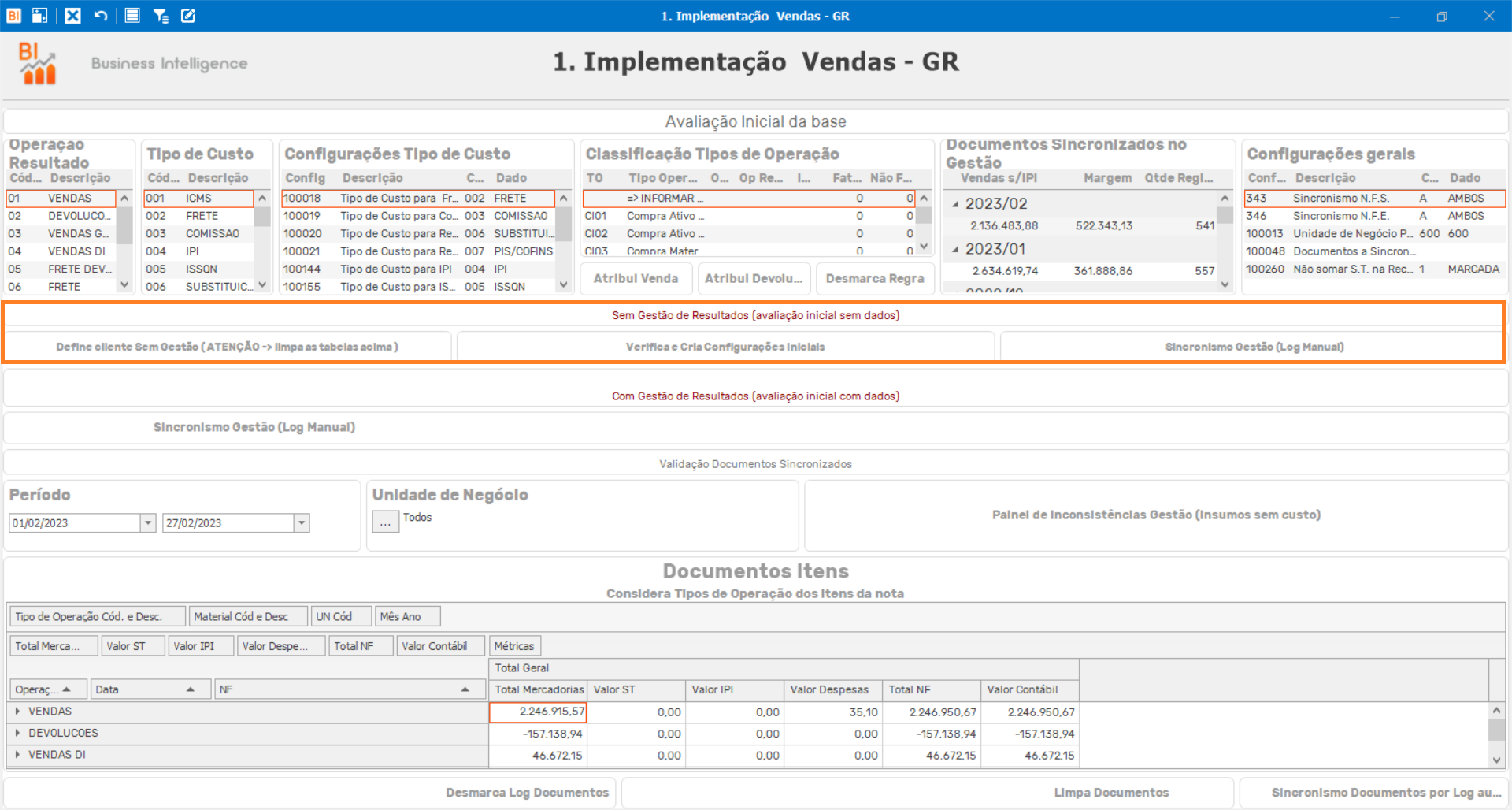Expand the VENDAS DI pivot row

click(x=17, y=755)
